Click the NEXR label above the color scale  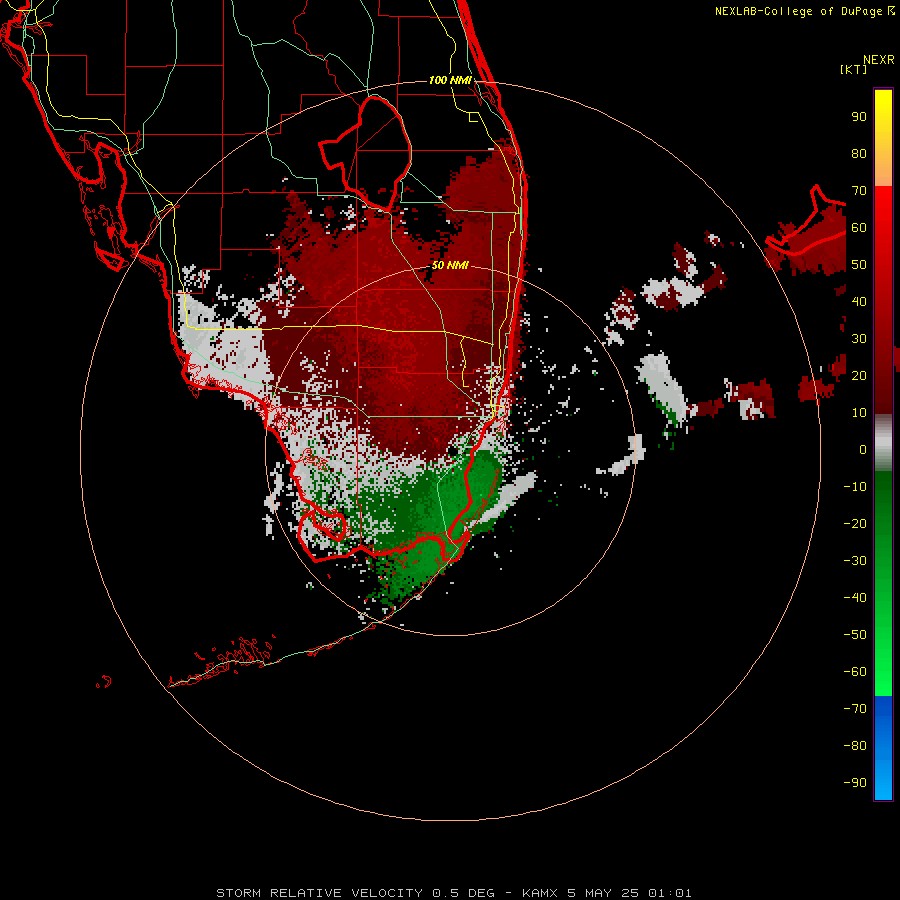pos(879,60)
